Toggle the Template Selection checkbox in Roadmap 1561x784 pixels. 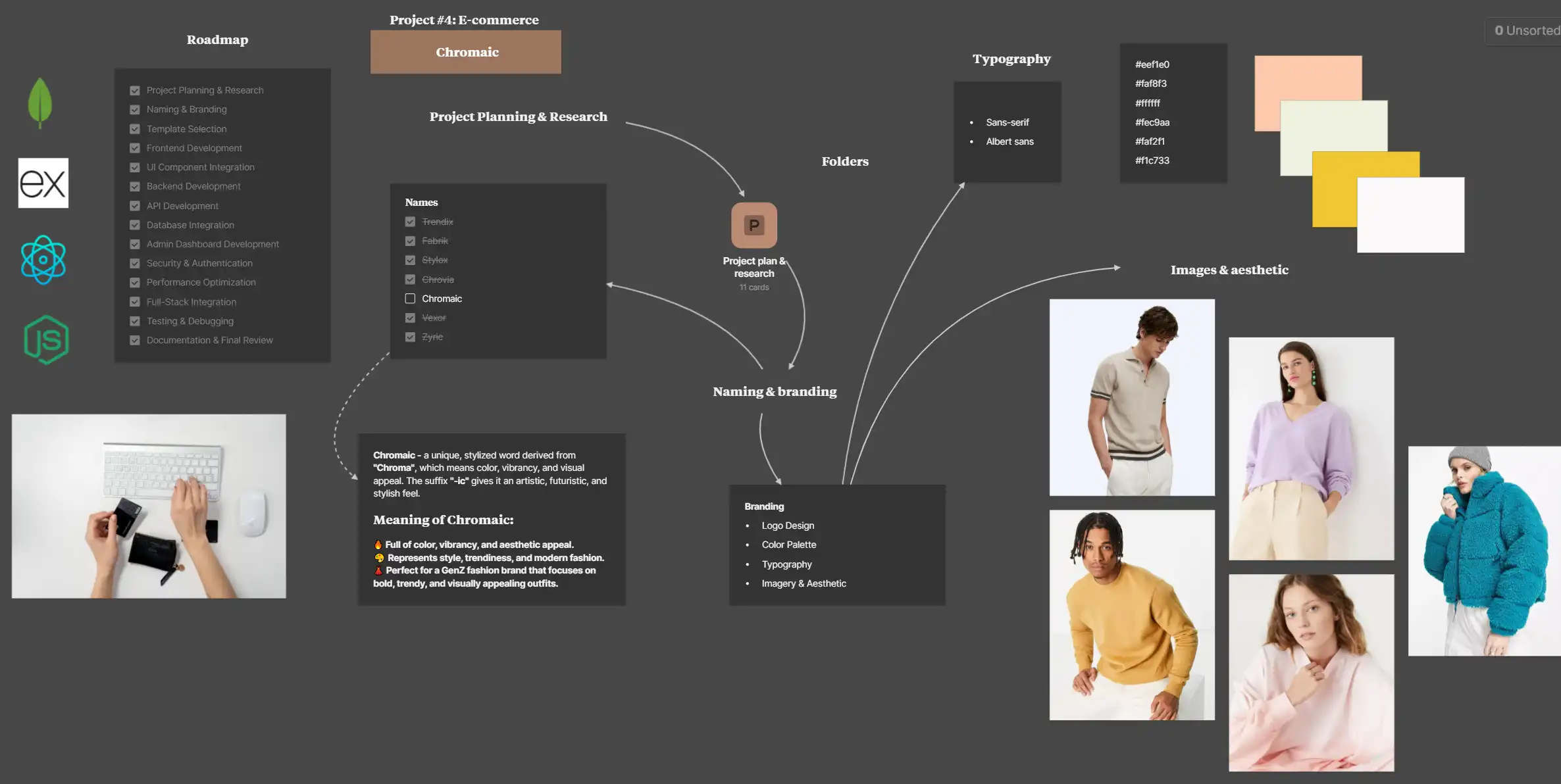pos(135,129)
